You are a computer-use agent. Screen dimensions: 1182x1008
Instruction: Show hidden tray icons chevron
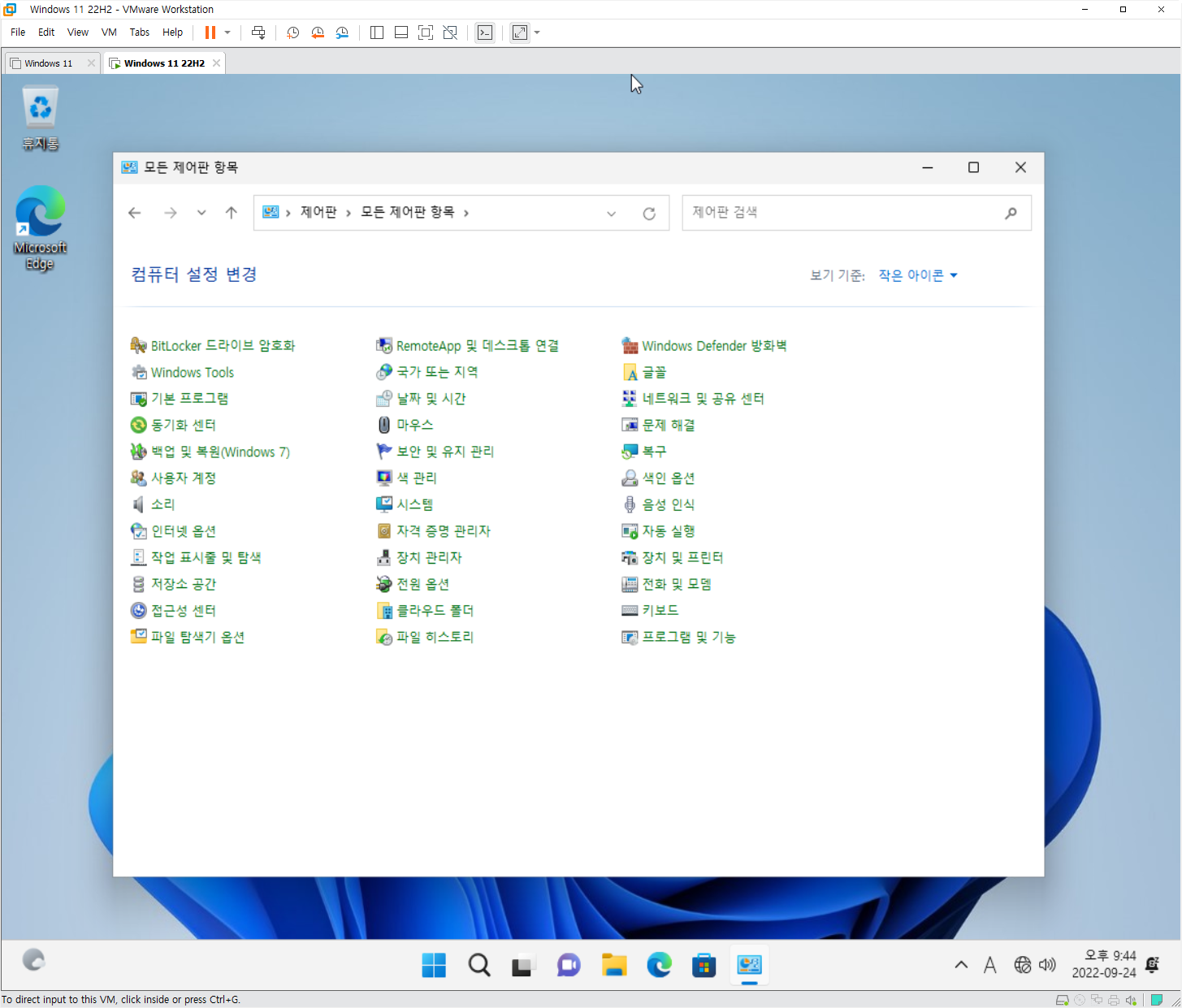tap(961, 965)
